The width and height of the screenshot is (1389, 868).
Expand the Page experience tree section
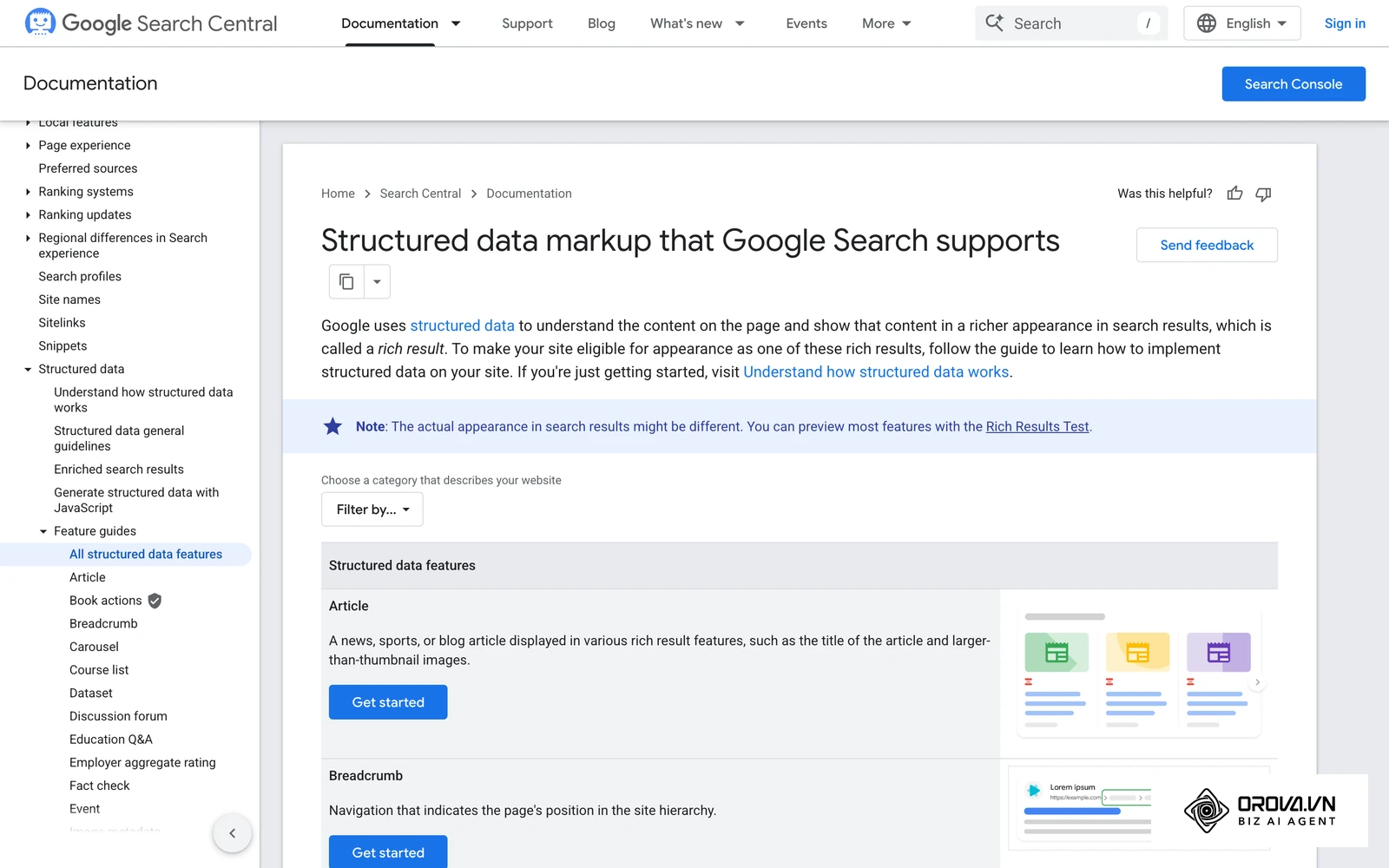tap(28, 146)
